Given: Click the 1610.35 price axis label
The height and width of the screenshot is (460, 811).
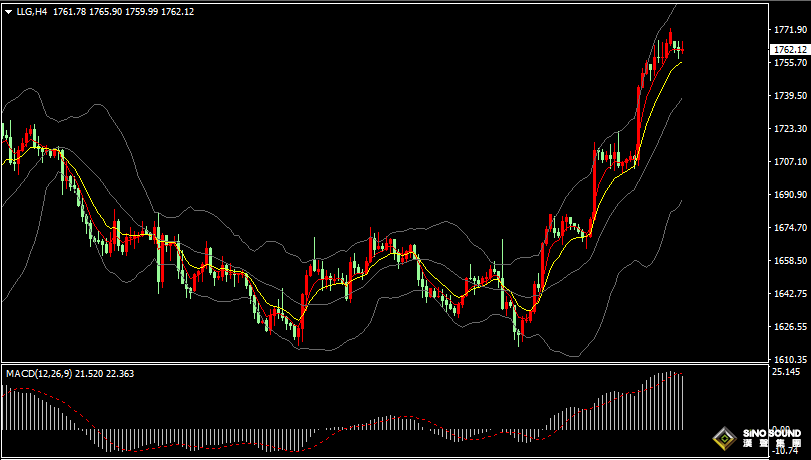Looking at the screenshot, I should click(x=789, y=359).
